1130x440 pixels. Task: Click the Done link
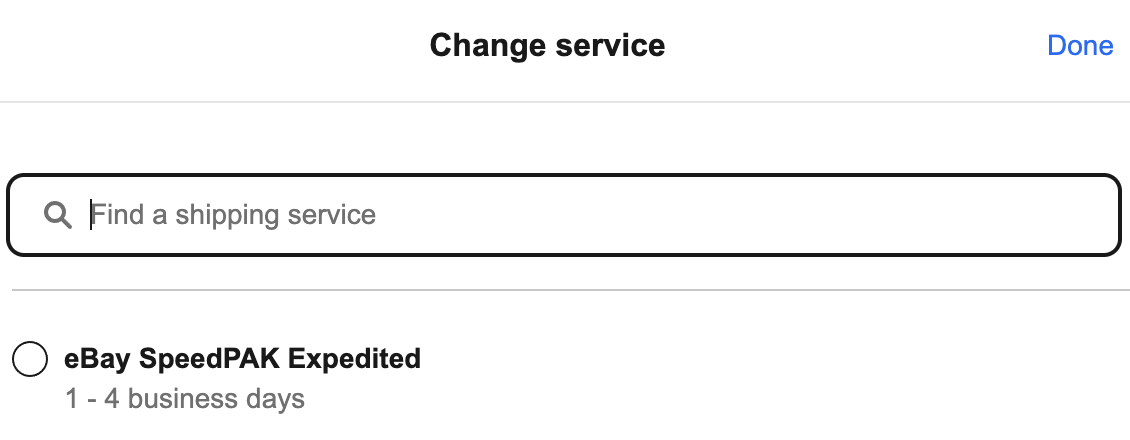tap(1080, 45)
